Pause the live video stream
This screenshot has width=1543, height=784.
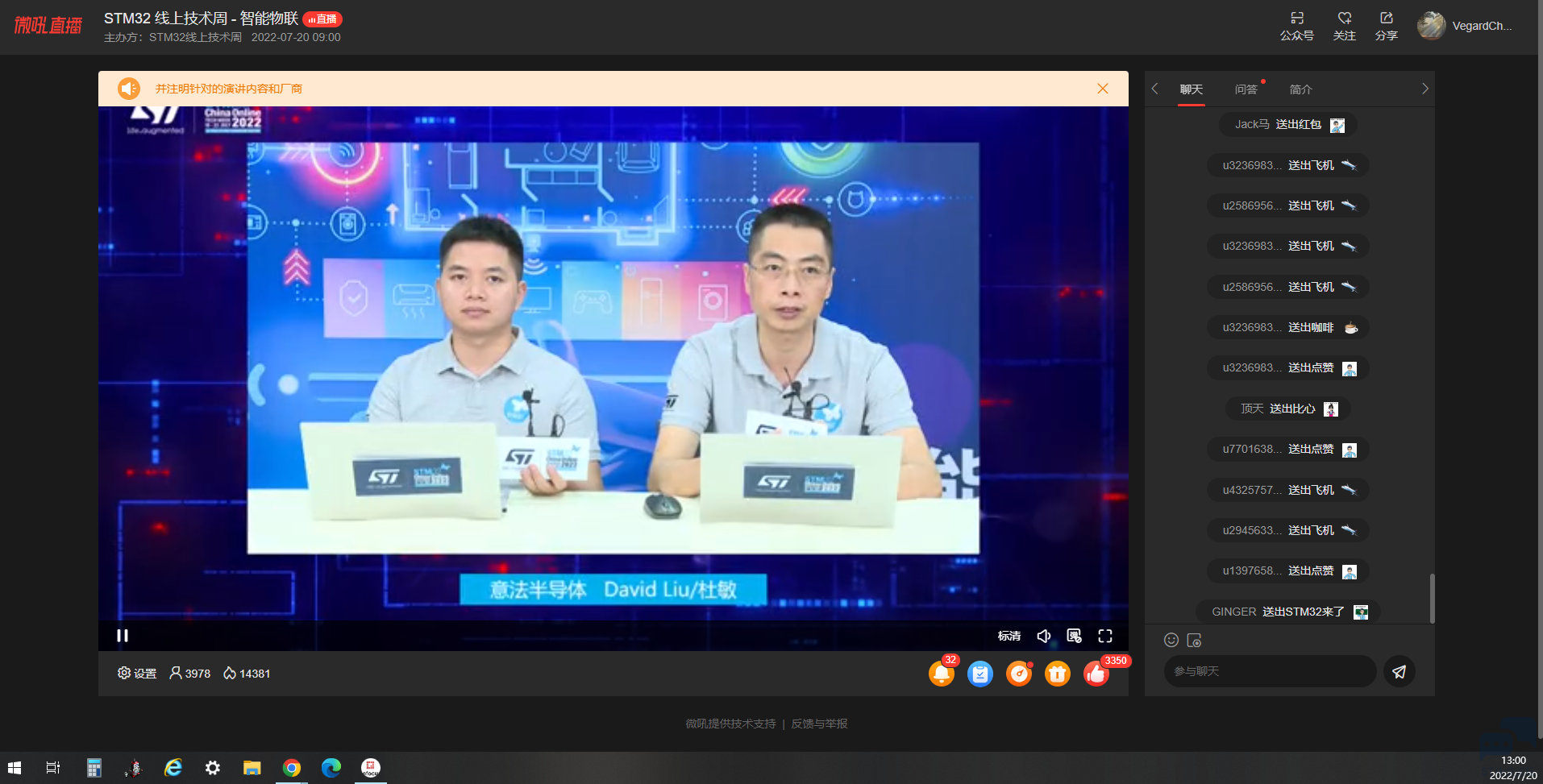tap(123, 636)
